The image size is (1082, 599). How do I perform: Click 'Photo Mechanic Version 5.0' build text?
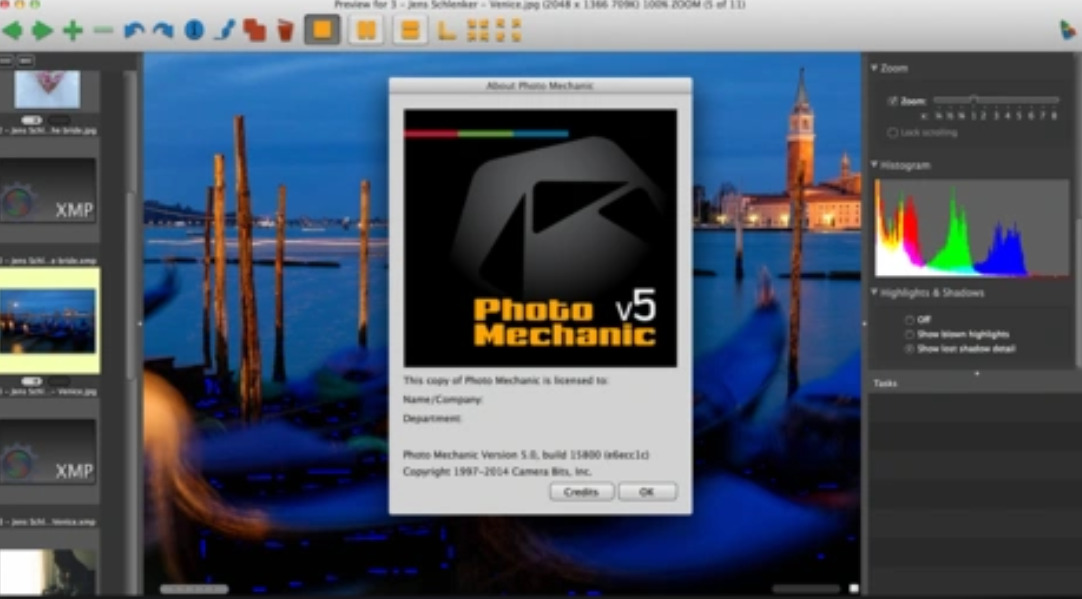click(x=526, y=455)
